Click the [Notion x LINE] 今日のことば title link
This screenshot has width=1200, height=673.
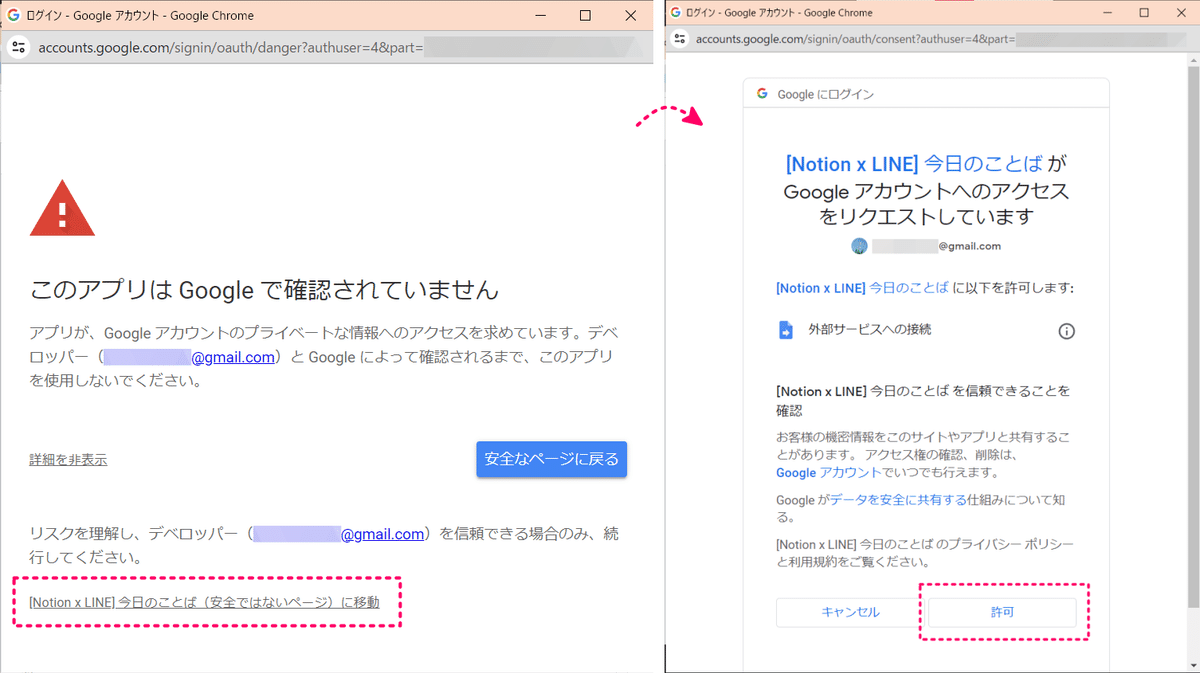click(x=915, y=163)
